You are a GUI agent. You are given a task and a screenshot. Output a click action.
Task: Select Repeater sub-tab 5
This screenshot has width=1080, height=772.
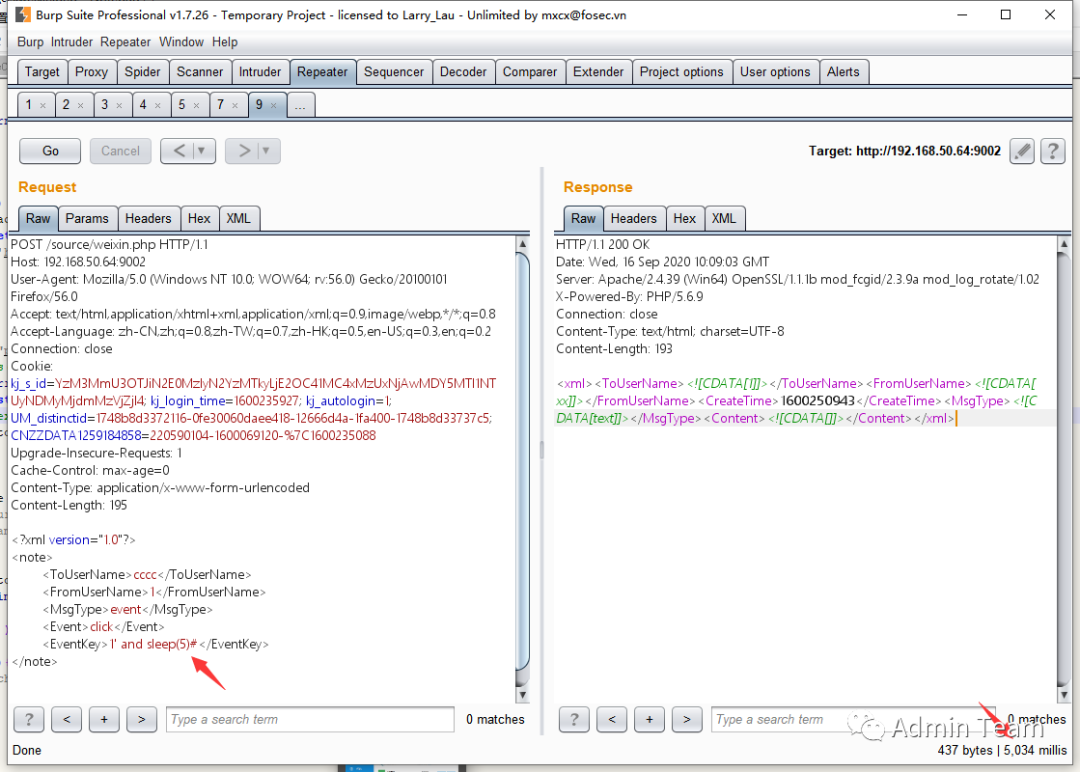pos(182,105)
